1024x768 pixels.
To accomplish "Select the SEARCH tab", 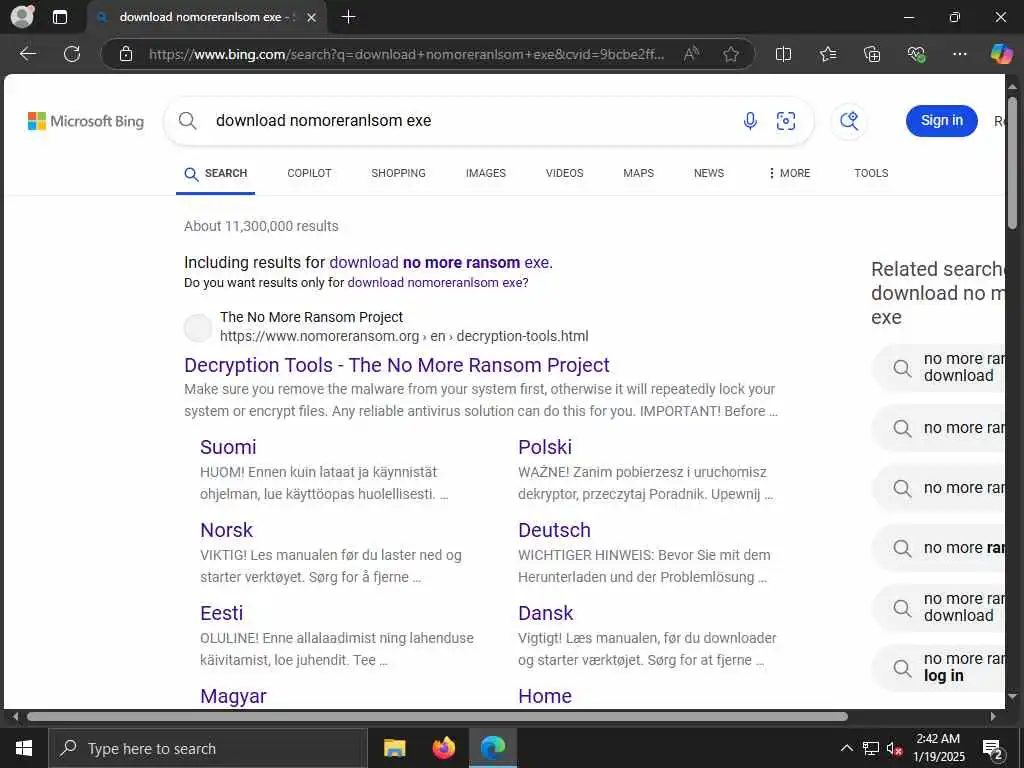I will (216, 174).
